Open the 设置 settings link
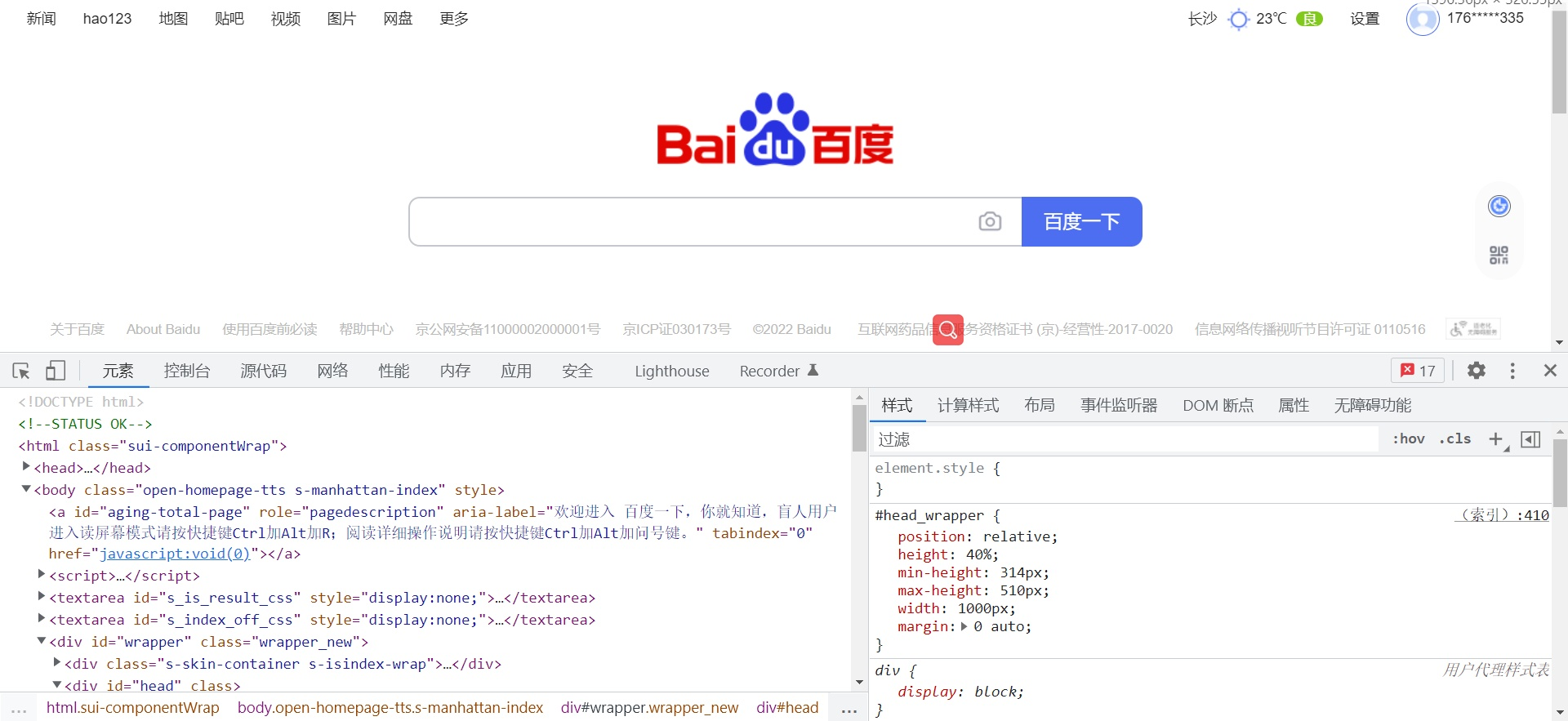This screenshot has height=721, width=1568. coord(1365,19)
